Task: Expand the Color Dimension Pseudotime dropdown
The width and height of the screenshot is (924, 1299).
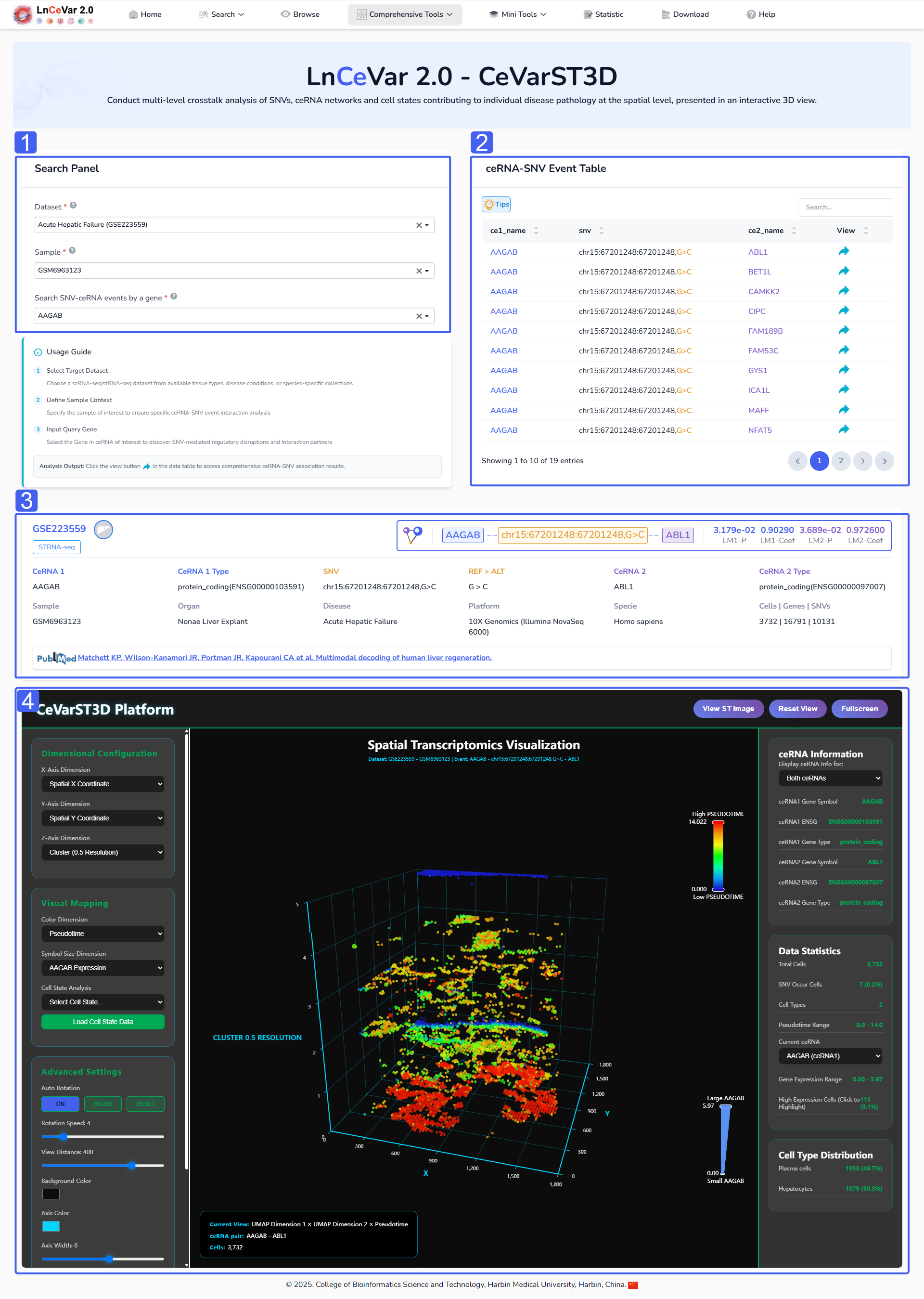Action: click(x=103, y=934)
